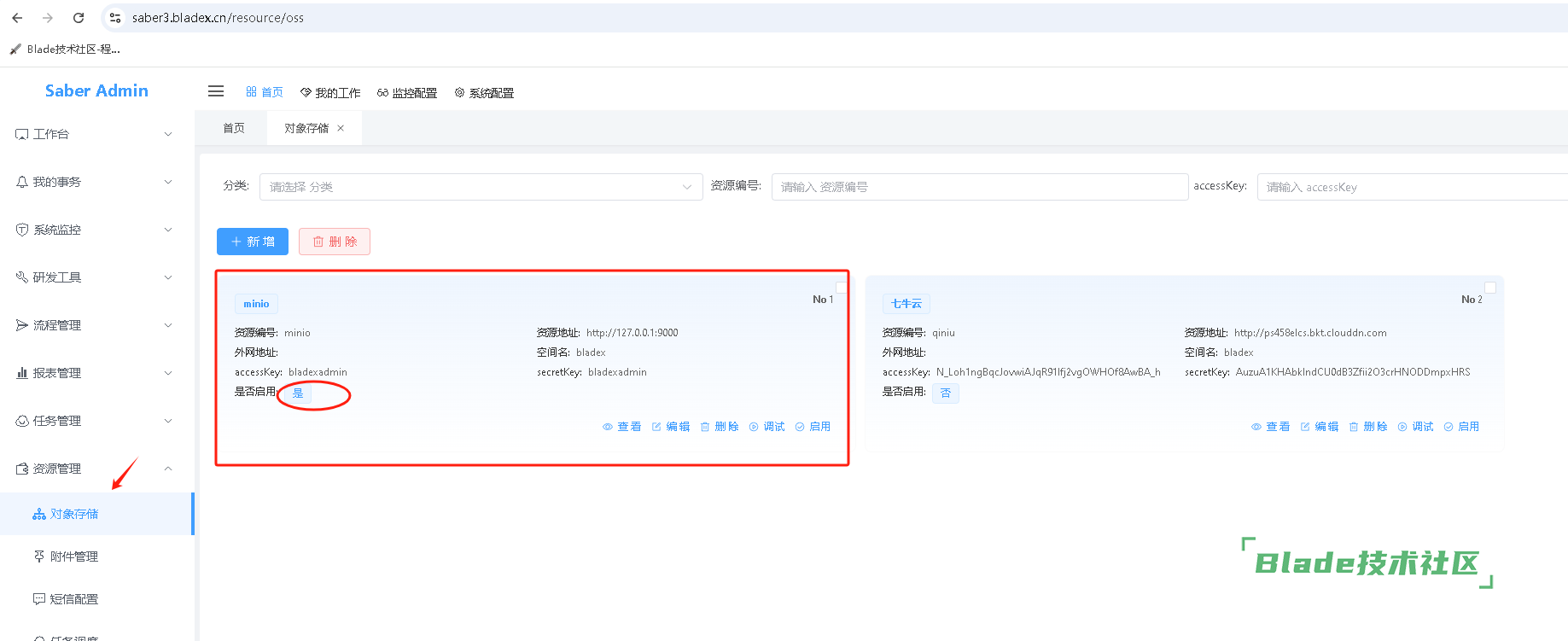This screenshot has width=1568, height=641.
Task: Click the browser back arrow
Action: [x=17, y=17]
